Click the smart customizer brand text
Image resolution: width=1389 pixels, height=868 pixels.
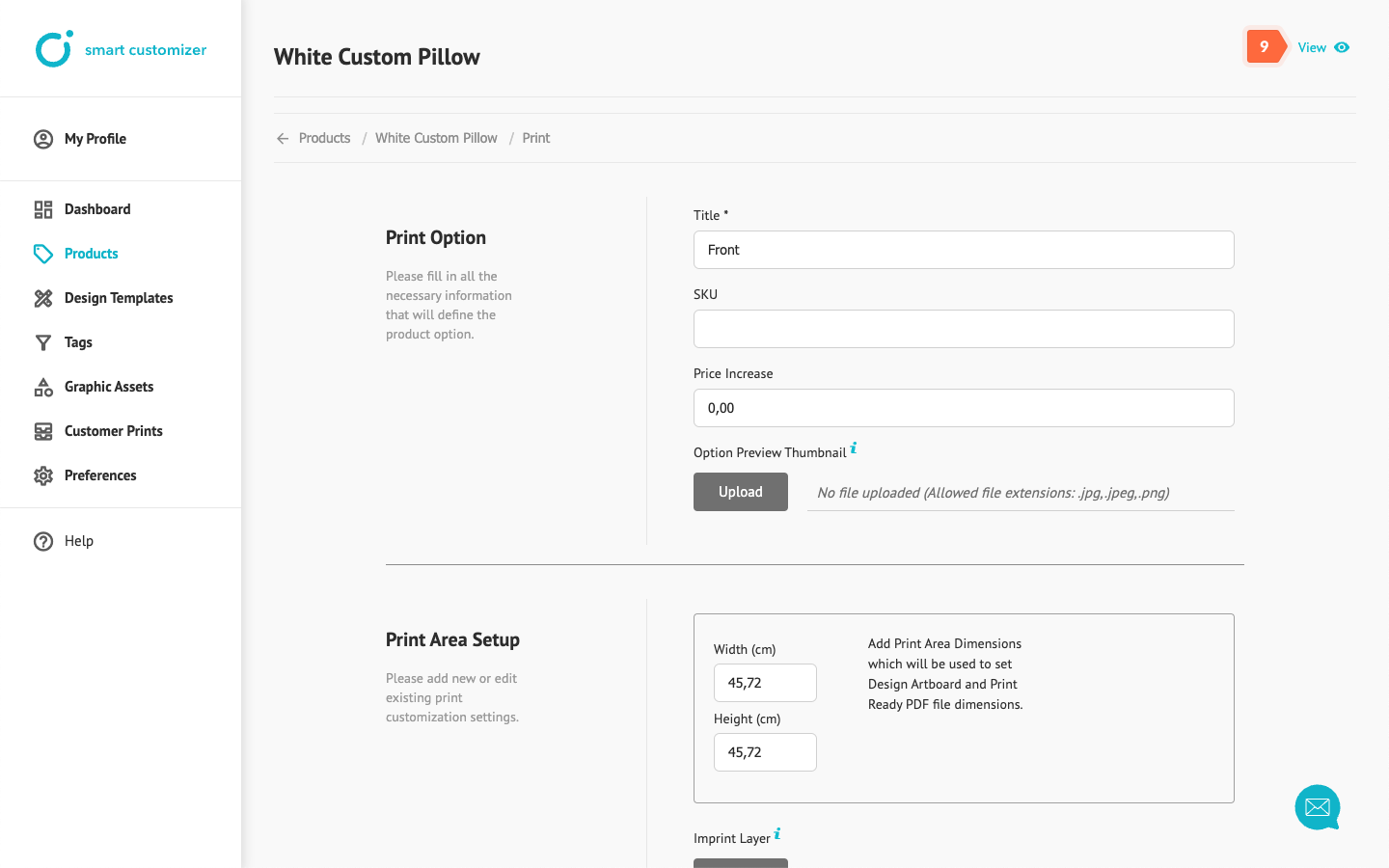146,50
